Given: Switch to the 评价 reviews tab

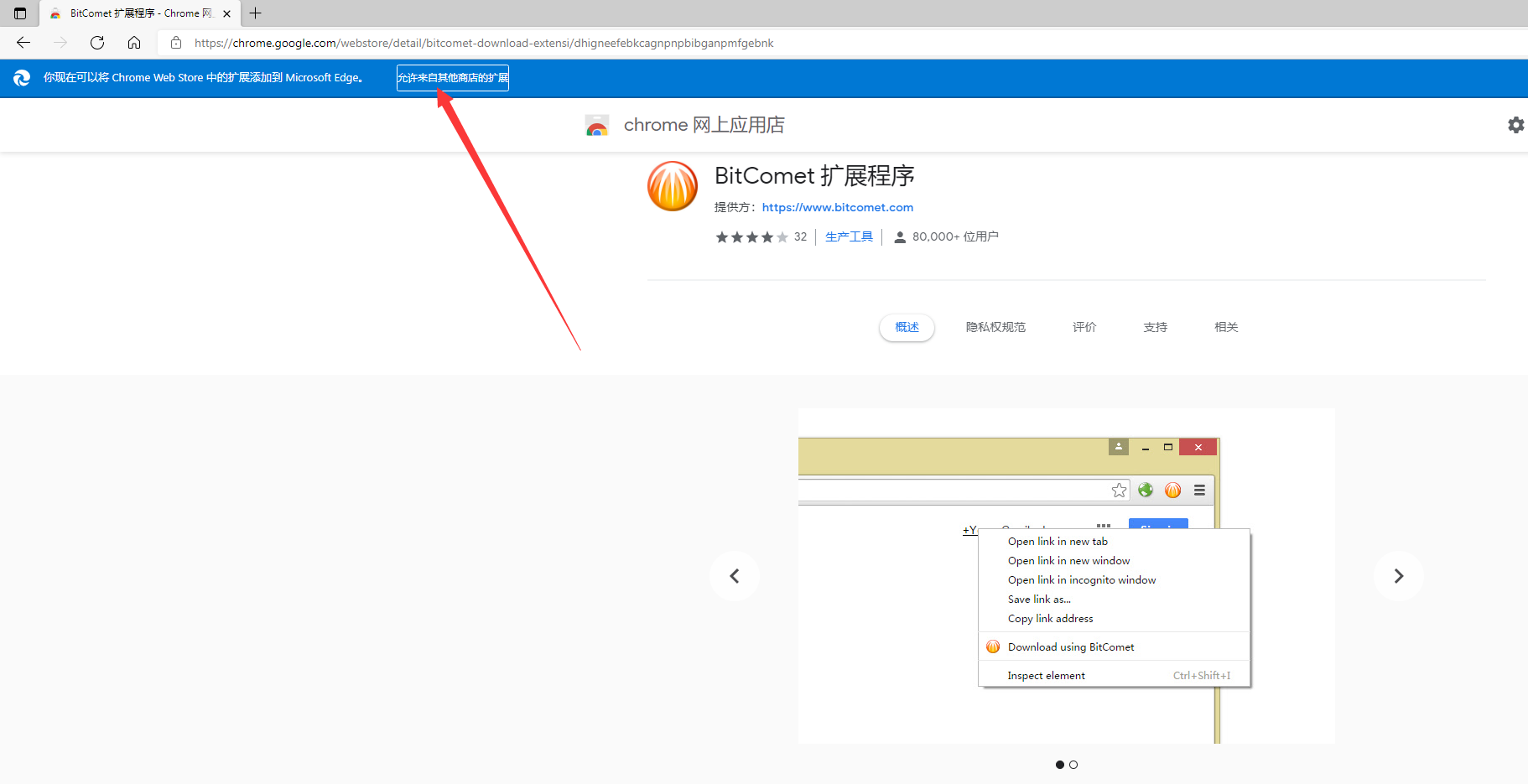Looking at the screenshot, I should [1084, 327].
